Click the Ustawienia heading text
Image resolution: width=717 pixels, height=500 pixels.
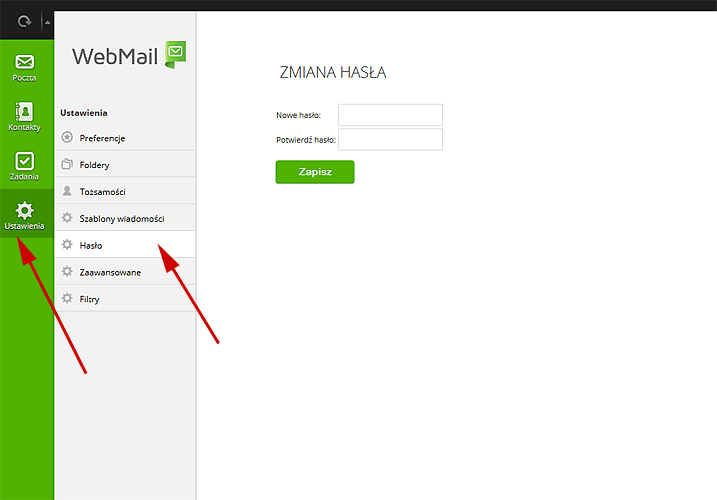click(x=84, y=113)
